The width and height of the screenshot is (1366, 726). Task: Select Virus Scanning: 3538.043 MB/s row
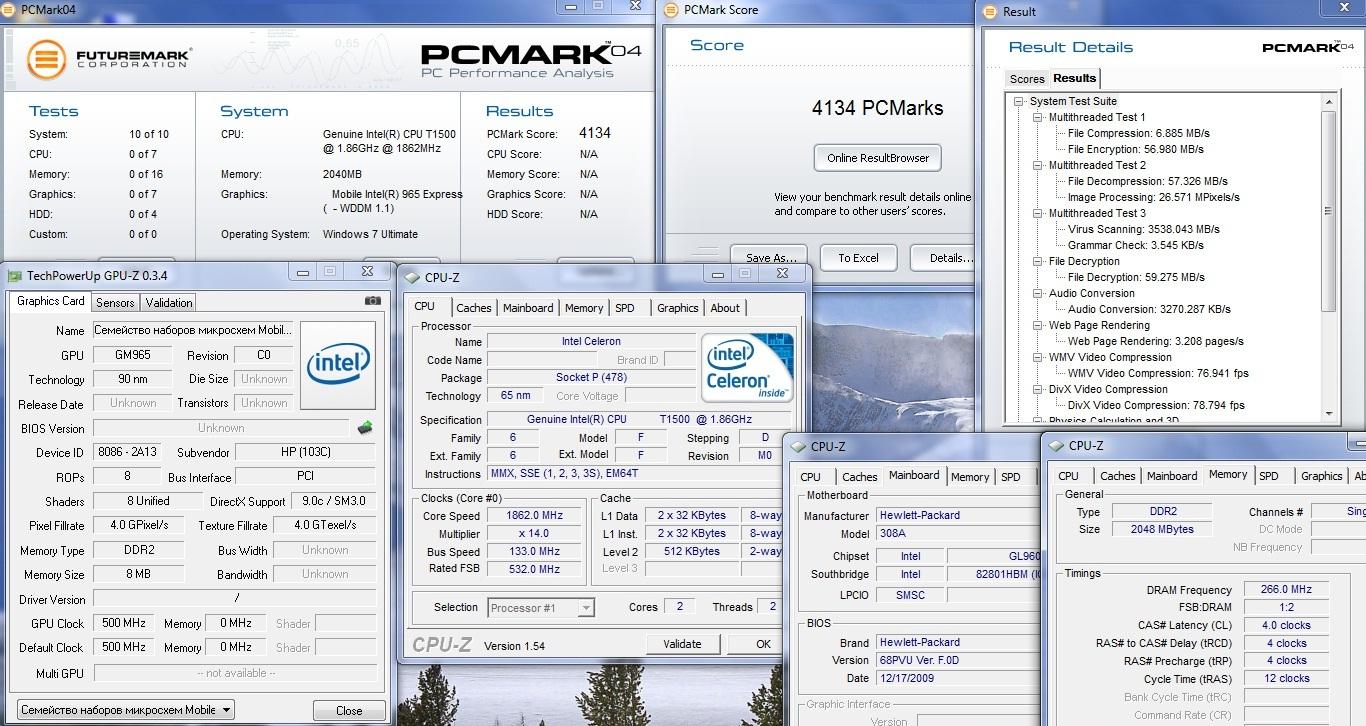(1143, 229)
